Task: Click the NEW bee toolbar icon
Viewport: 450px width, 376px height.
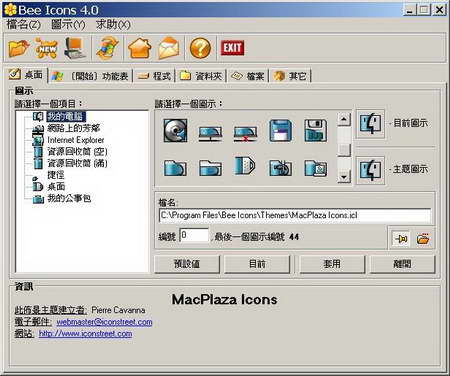Action: (46, 48)
